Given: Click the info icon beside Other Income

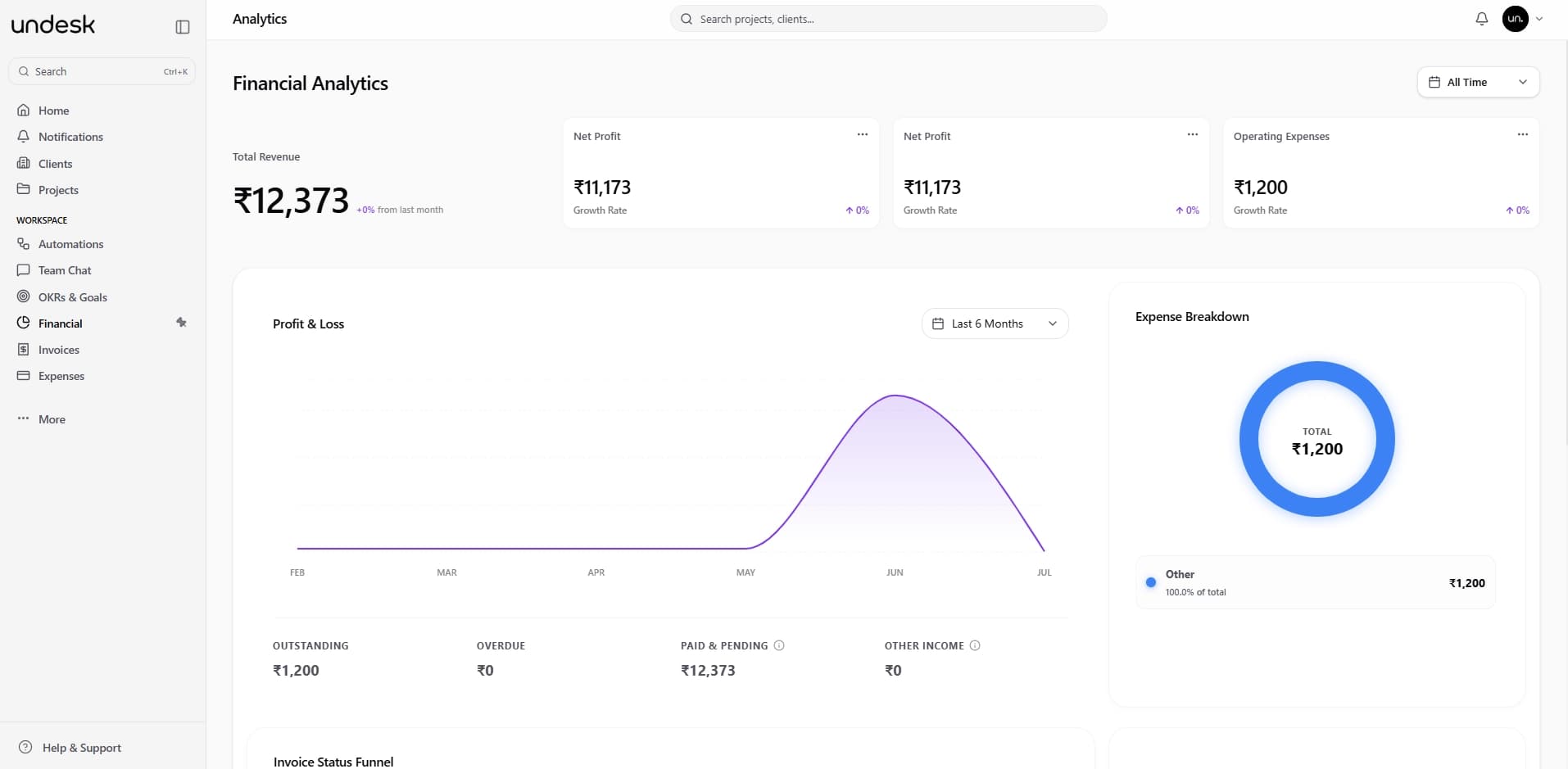Looking at the screenshot, I should (x=975, y=645).
